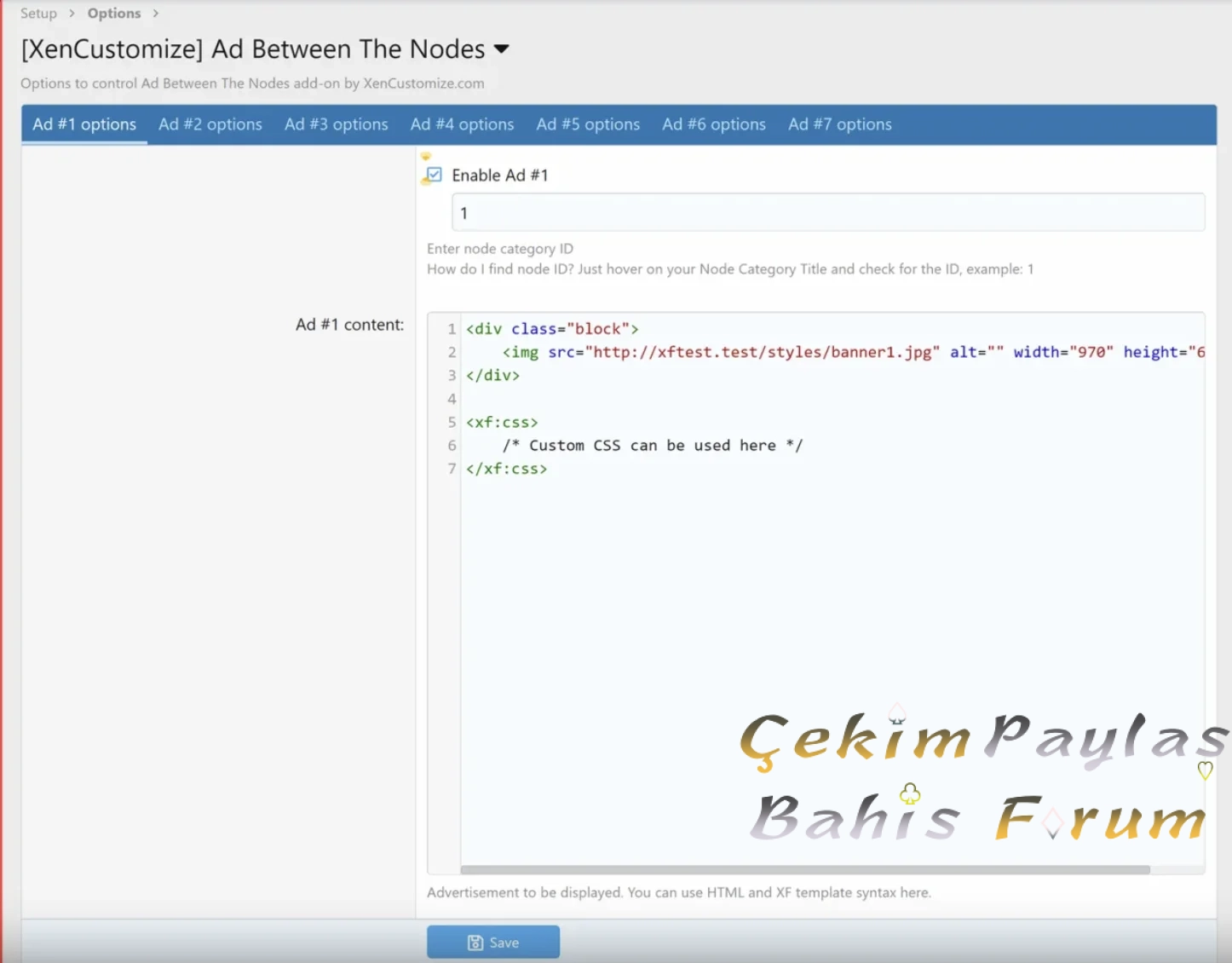The height and width of the screenshot is (963, 1232).
Task: Go to the Ad #5 options tab
Action: click(x=588, y=124)
